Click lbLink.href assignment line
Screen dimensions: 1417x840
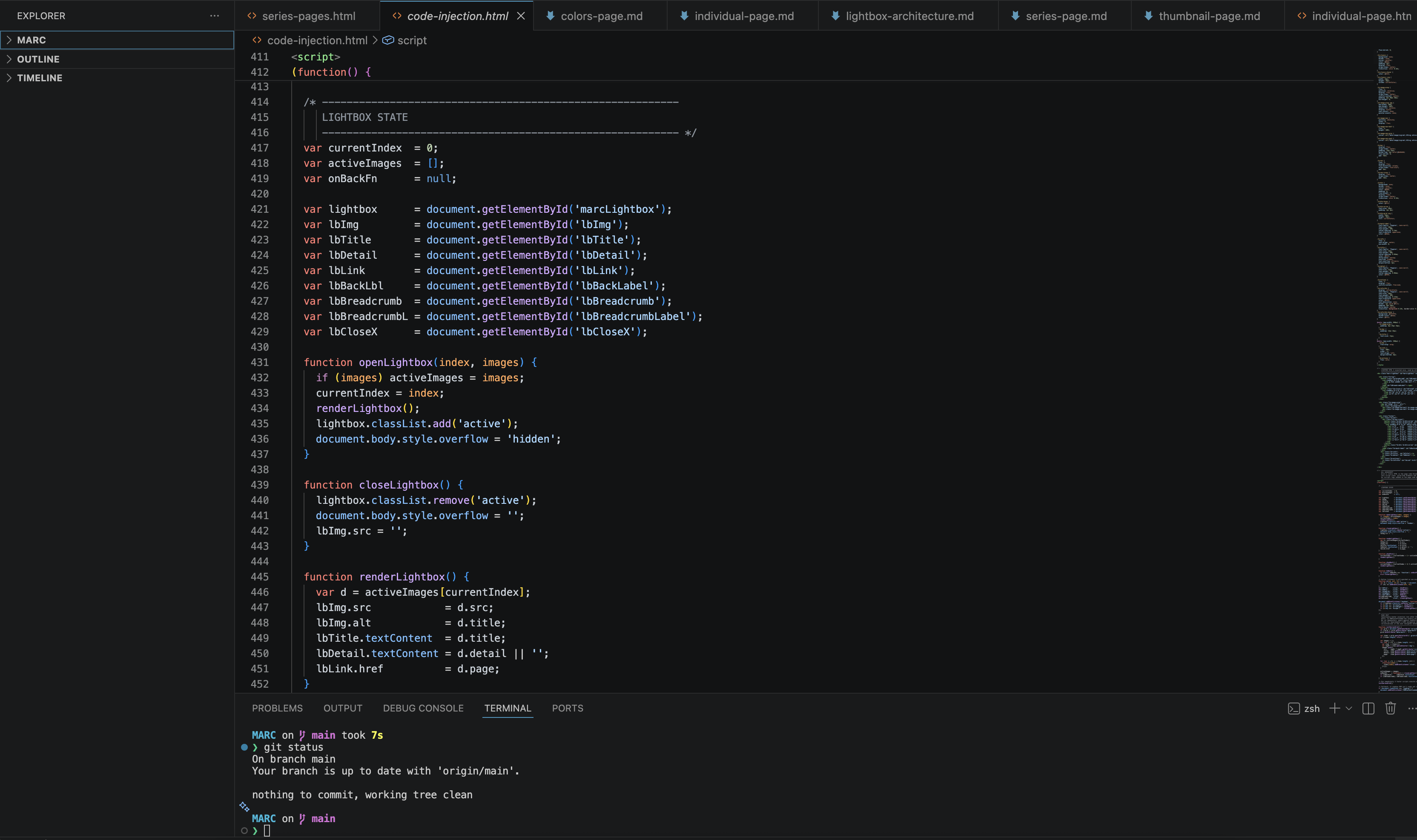click(x=408, y=669)
